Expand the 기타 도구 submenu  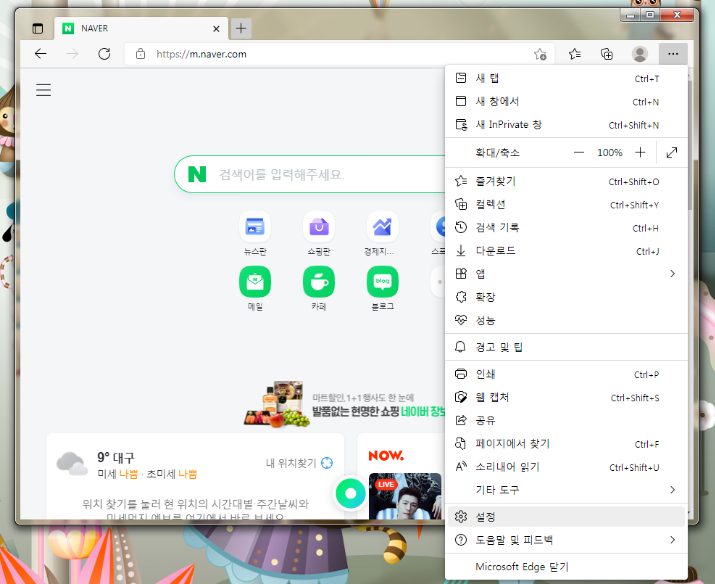point(566,490)
